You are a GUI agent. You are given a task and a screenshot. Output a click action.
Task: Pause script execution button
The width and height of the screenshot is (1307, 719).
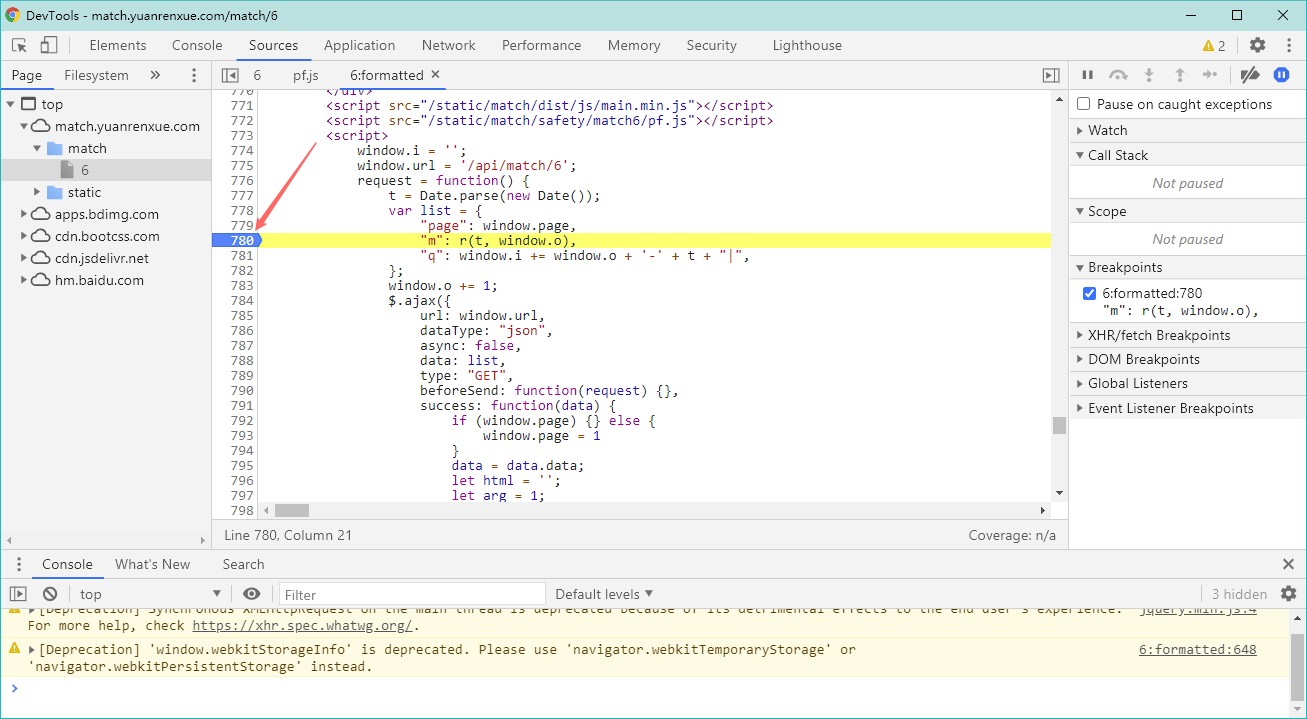coord(1088,75)
